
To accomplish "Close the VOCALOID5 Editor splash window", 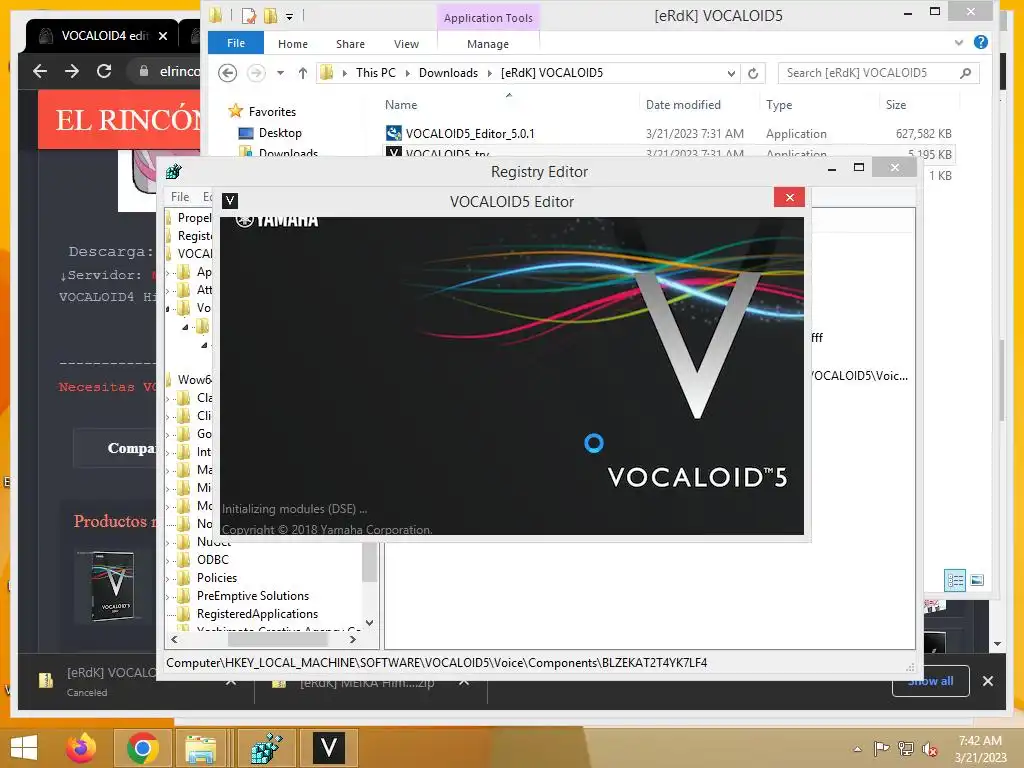I will pos(789,197).
